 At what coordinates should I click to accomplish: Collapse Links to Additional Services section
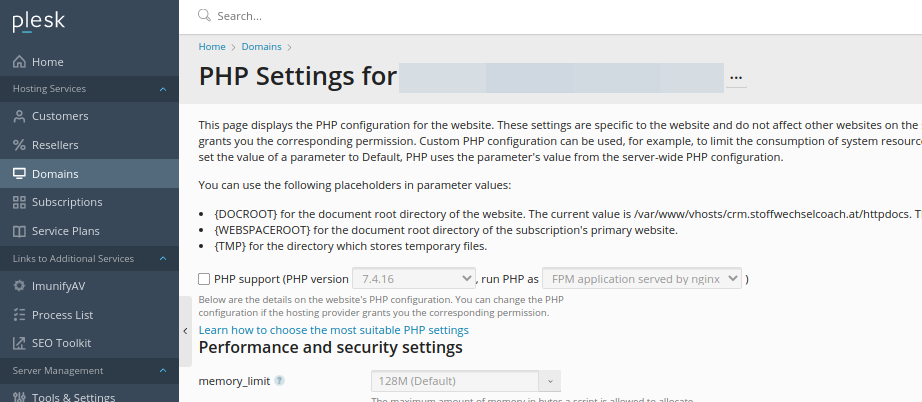click(x=163, y=259)
